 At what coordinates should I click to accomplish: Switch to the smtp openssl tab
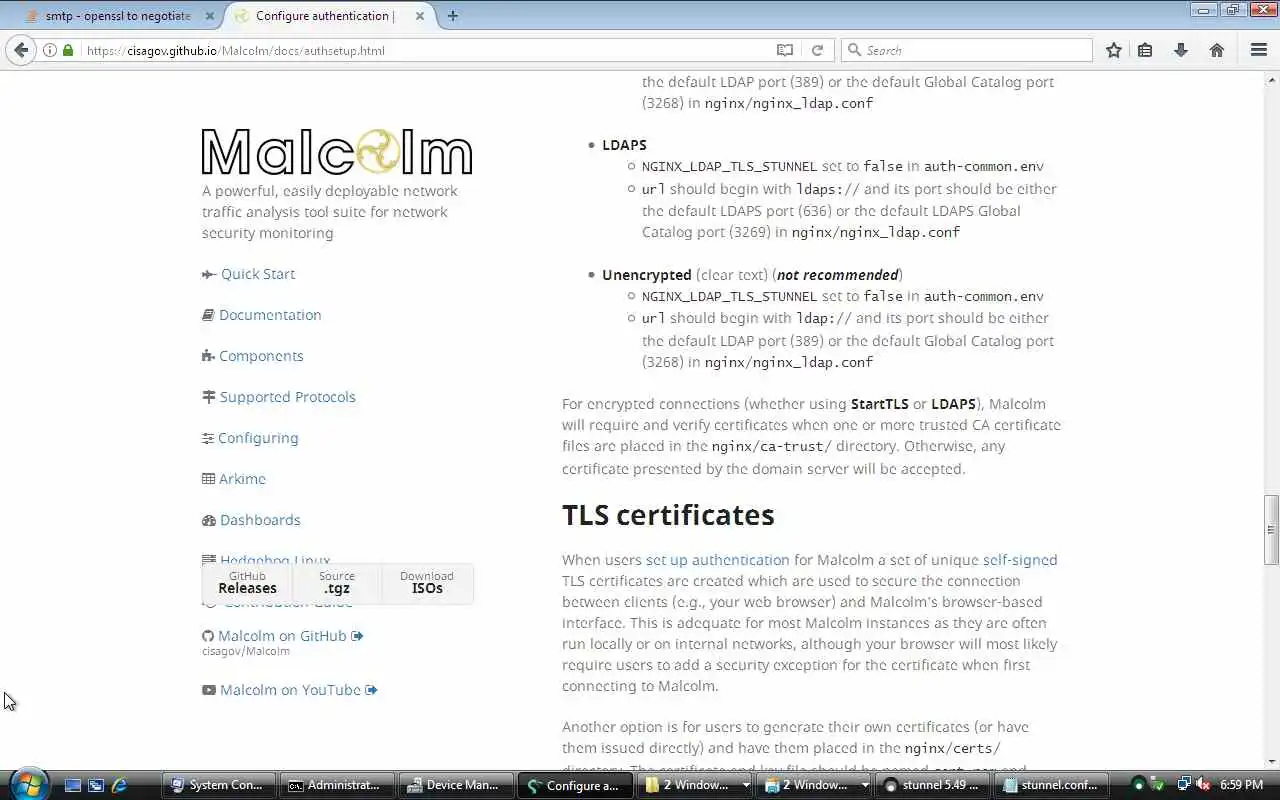coord(118,16)
